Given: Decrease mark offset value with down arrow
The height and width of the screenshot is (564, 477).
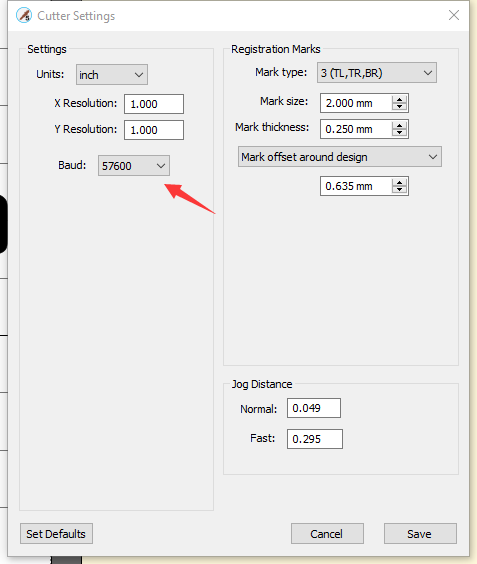Looking at the screenshot, I should click(399, 190).
